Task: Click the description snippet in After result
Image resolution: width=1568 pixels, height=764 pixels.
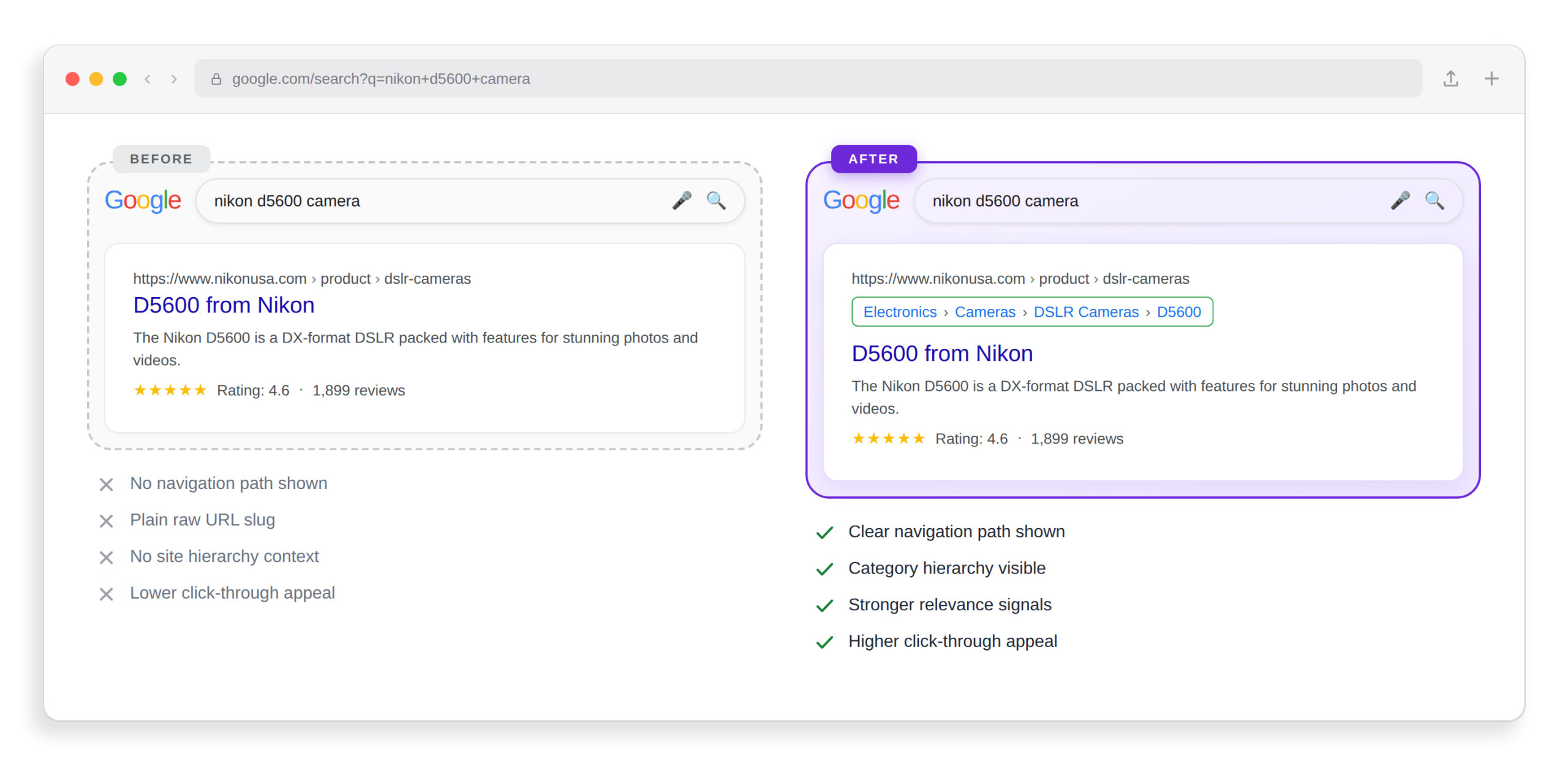Action: tap(1134, 398)
